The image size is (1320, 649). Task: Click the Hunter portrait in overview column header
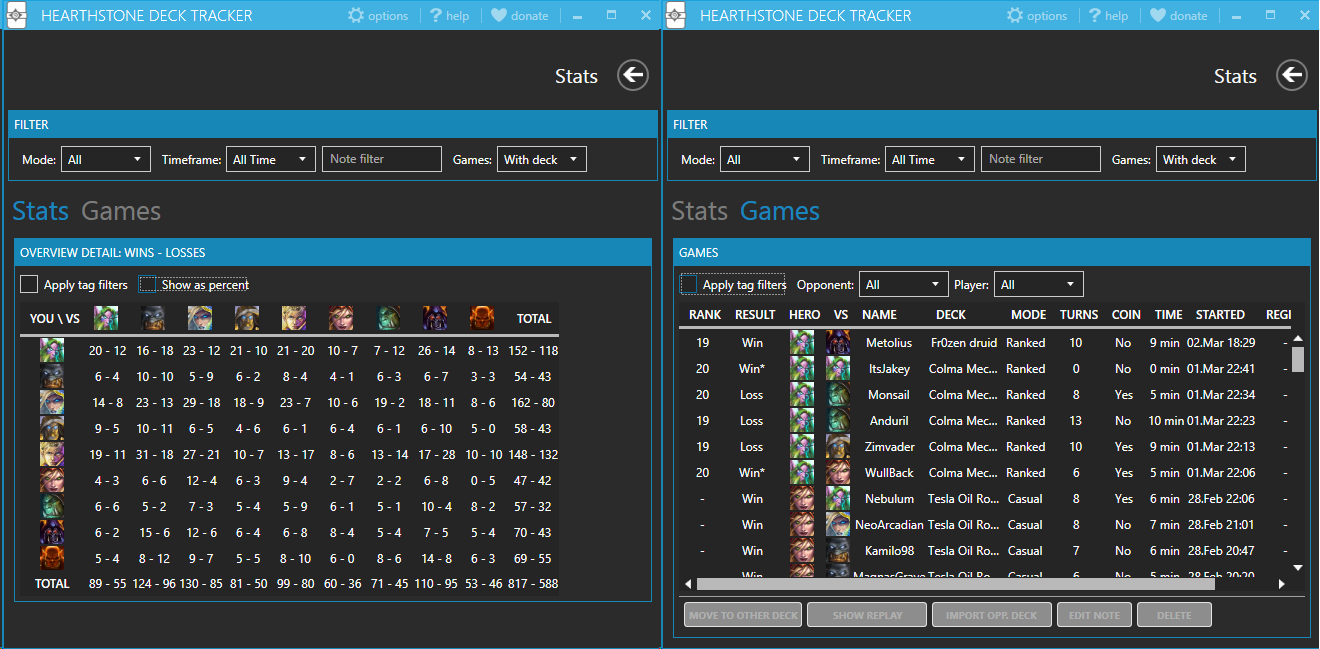(153, 318)
